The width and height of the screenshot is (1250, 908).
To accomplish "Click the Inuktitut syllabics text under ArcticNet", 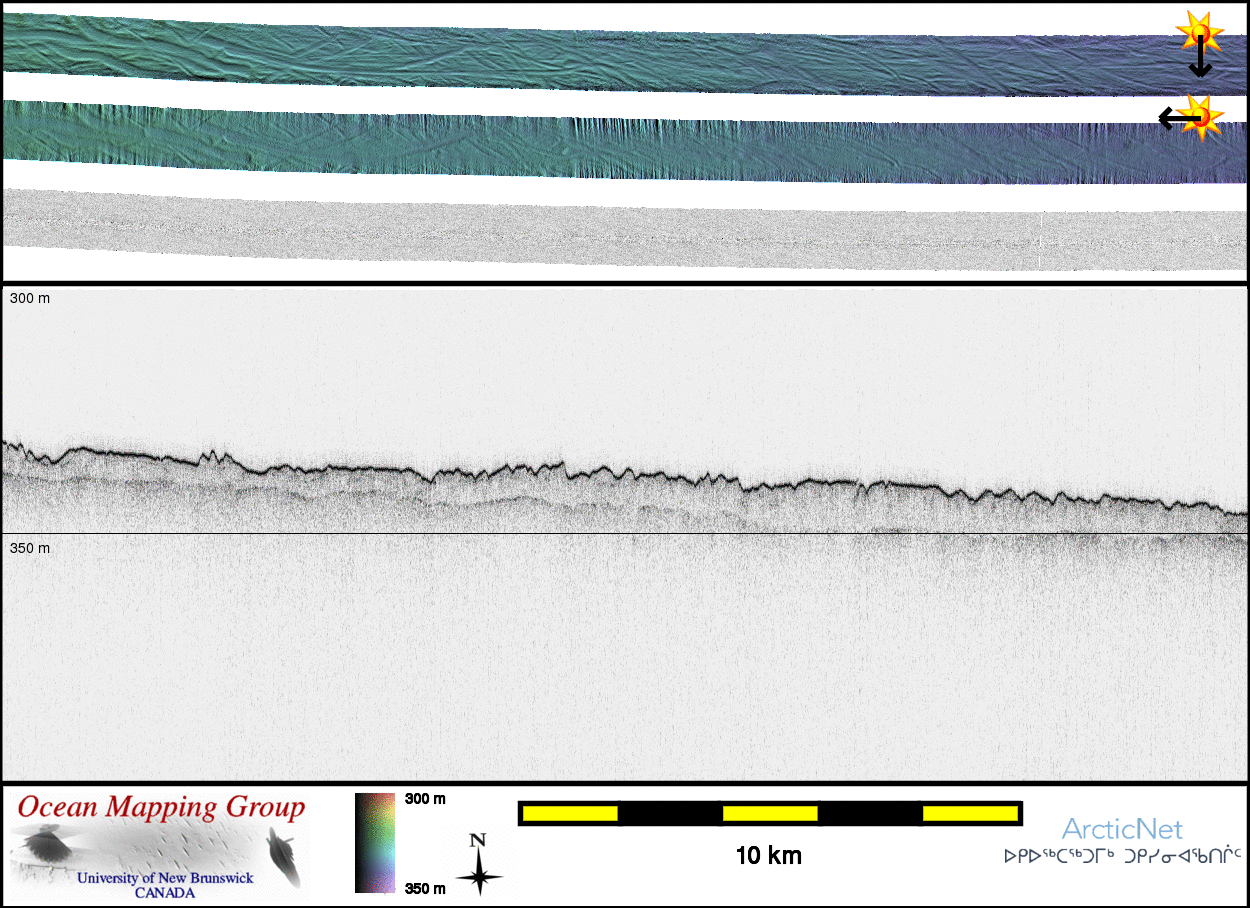I will coord(1122,856).
